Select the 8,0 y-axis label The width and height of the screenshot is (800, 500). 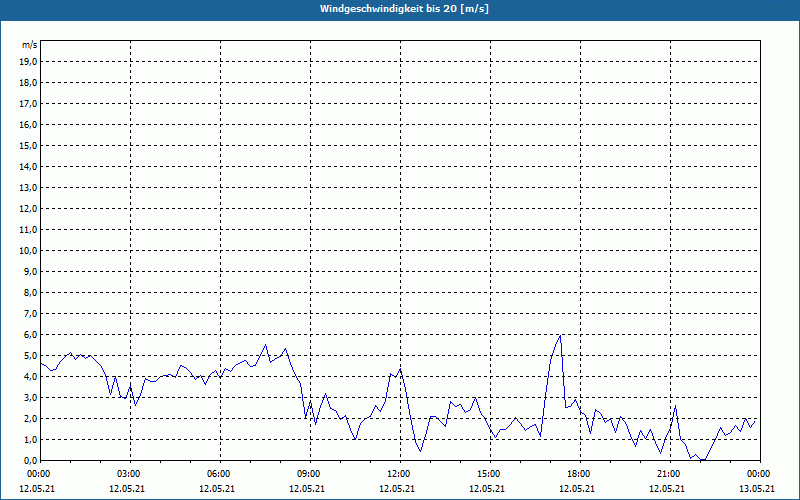pos(30,292)
